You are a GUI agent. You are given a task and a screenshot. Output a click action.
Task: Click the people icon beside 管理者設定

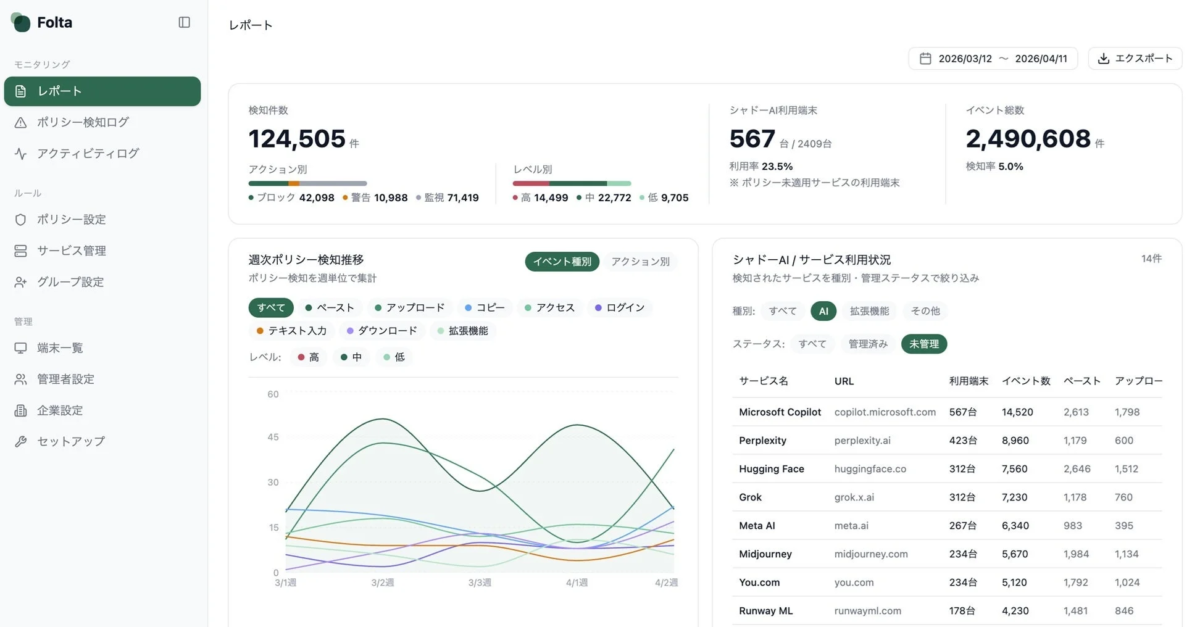pyautogui.click(x=21, y=379)
